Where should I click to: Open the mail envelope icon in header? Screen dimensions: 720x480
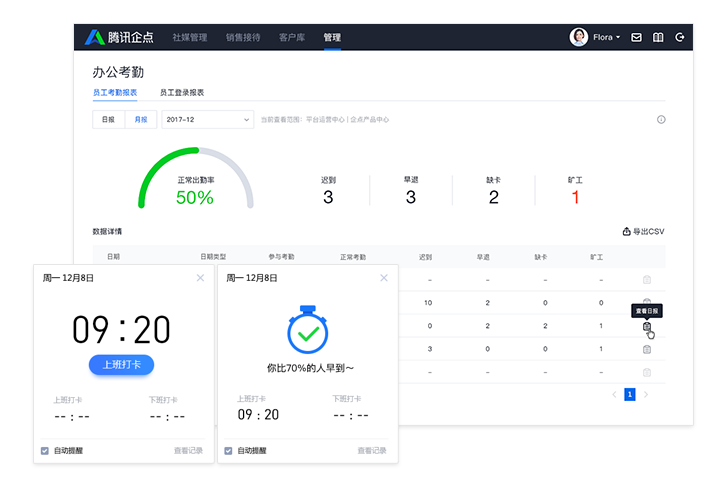[636, 37]
